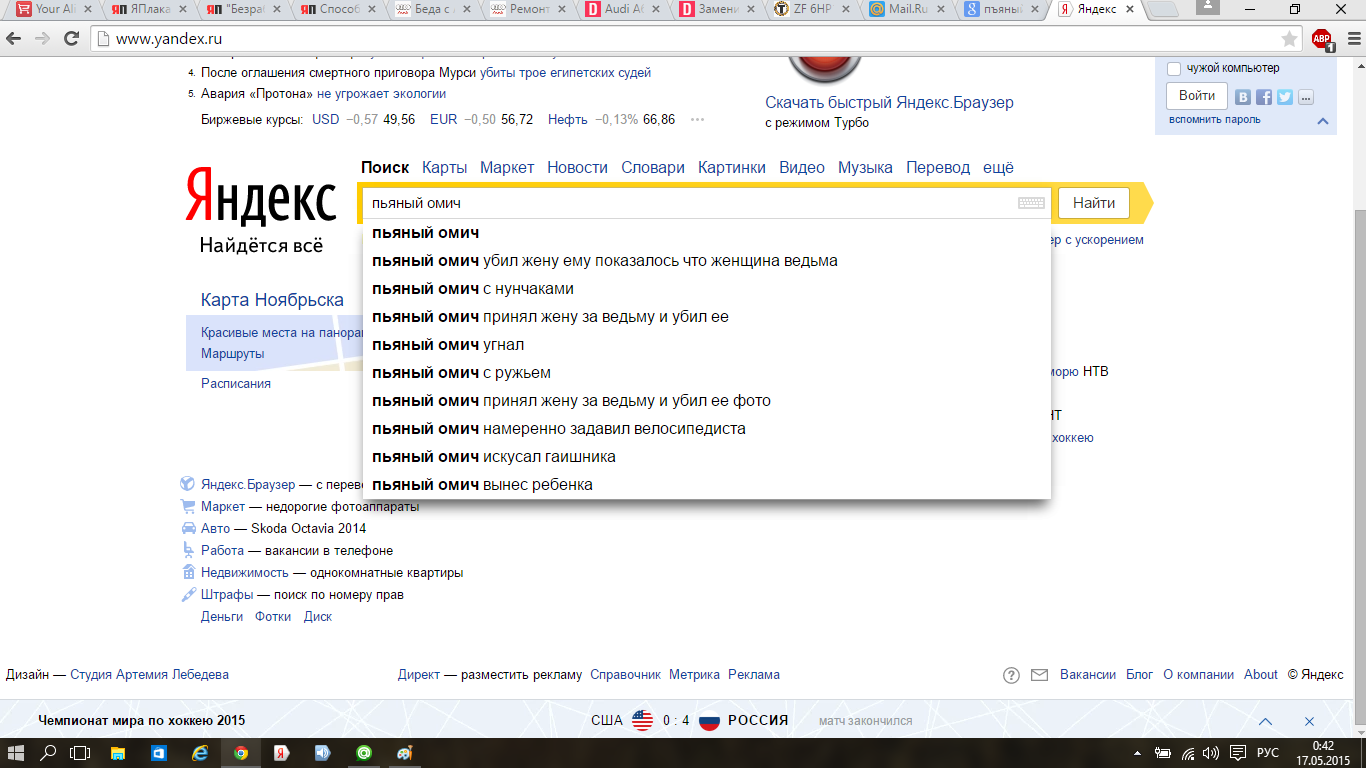
Task: Click the shopping cart icon beside Маркет
Action: click(187, 507)
